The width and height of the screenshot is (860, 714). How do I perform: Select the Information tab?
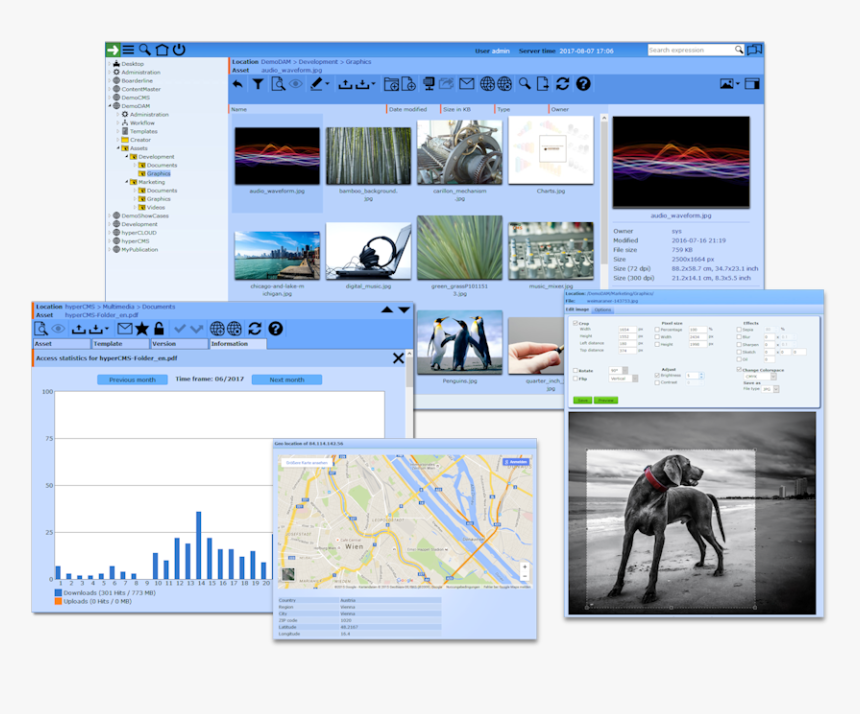tap(238, 344)
